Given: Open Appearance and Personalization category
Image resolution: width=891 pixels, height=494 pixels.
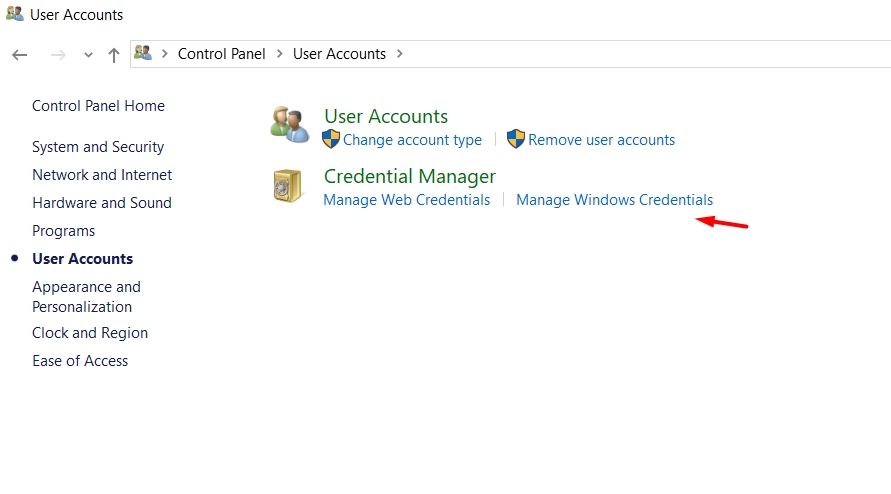Looking at the screenshot, I should coord(86,297).
